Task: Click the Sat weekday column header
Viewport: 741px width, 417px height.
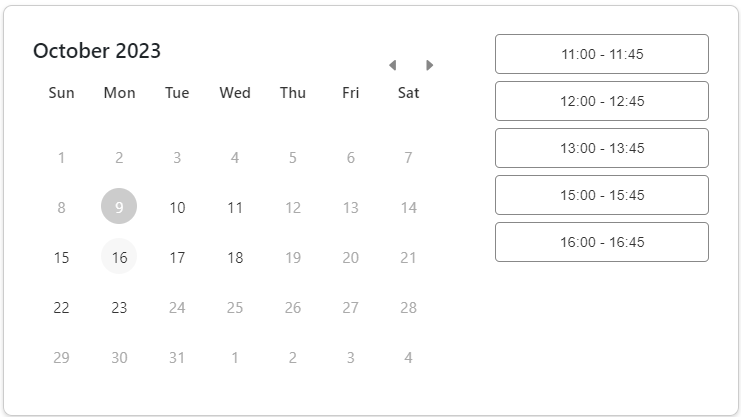Action: pyautogui.click(x=408, y=93)
